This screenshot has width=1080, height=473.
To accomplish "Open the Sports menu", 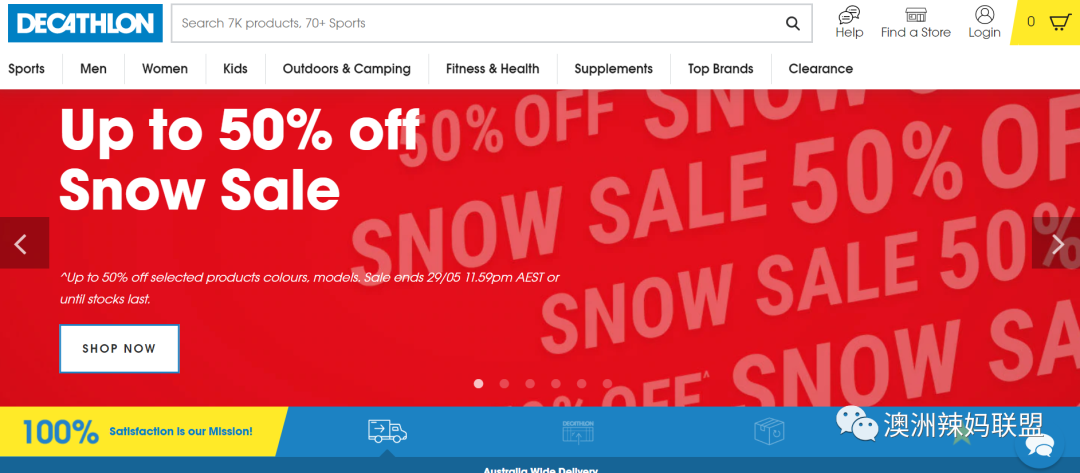I will [x=26, y=69].
